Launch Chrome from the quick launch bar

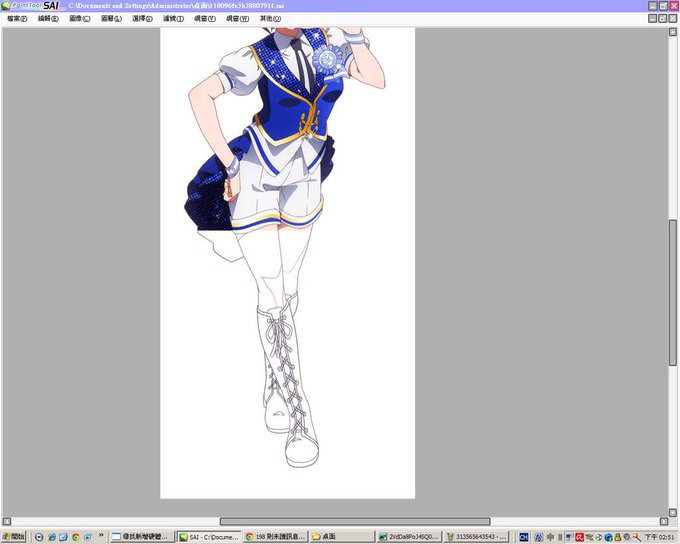click(76, 537)
